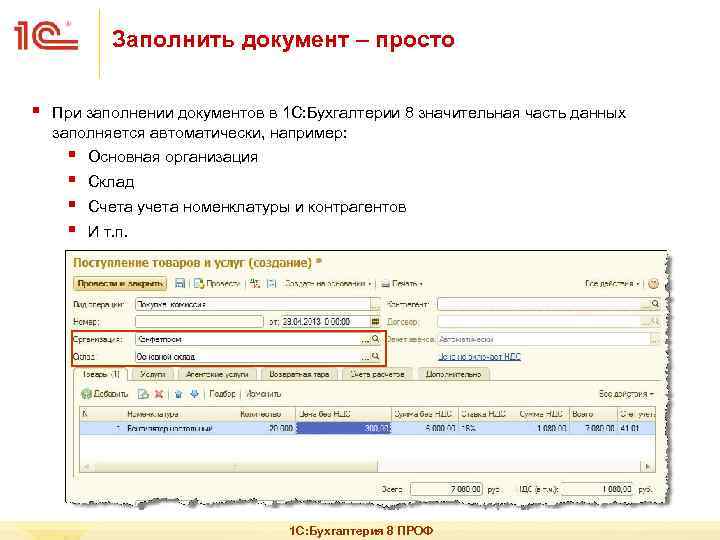Click the Количество column header
The width and height of the screenshot is (720, 540).
268,414
